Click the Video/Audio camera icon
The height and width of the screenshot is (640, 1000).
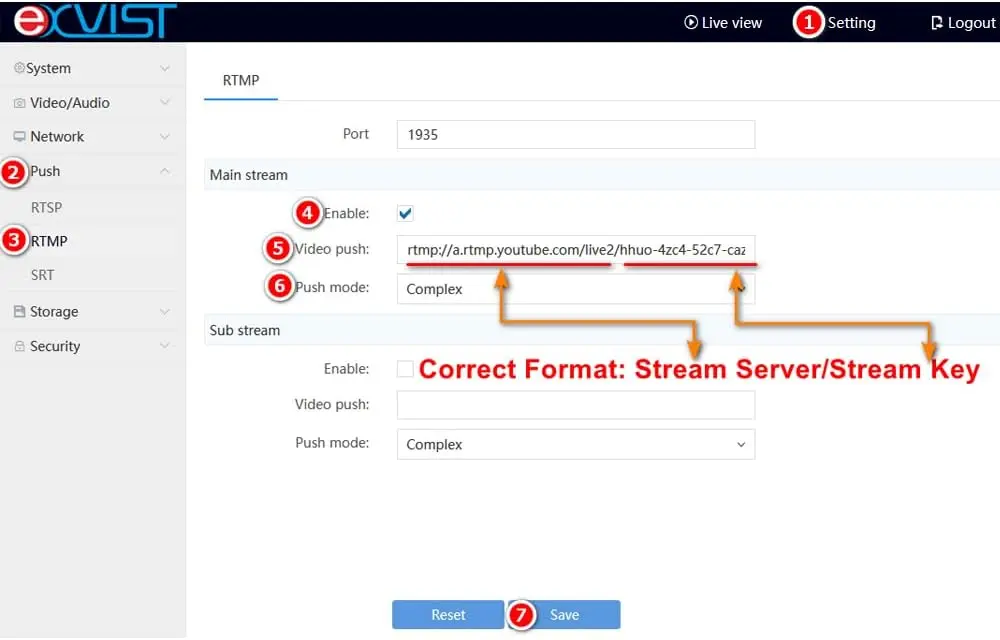coord(19,103)
